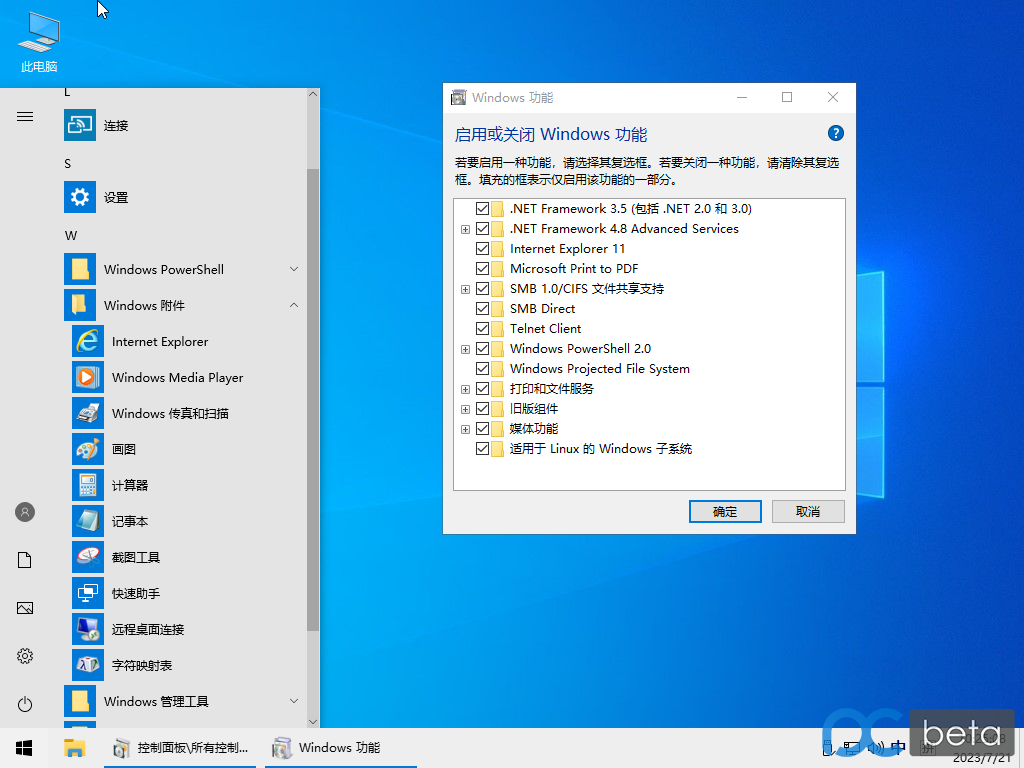Launch 计算器 calculator
This screenshot has width=1024, height=768.
coord(185,485)
